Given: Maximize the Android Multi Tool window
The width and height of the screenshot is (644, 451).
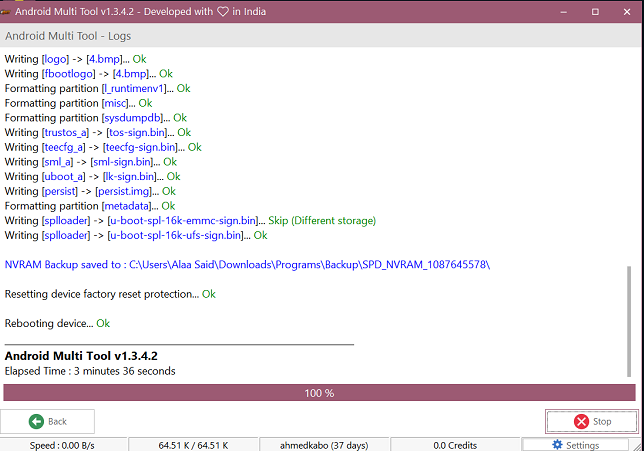Looking at the screenshot, I should [595, 11].
